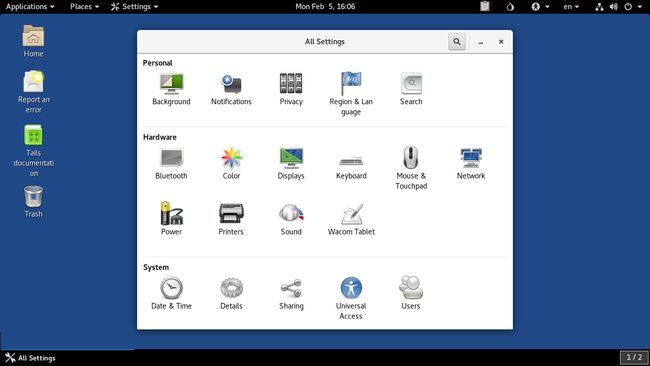Screen dimensions: 650x366
Task: Select the Trash desktop icon
Action: point(33,201)
